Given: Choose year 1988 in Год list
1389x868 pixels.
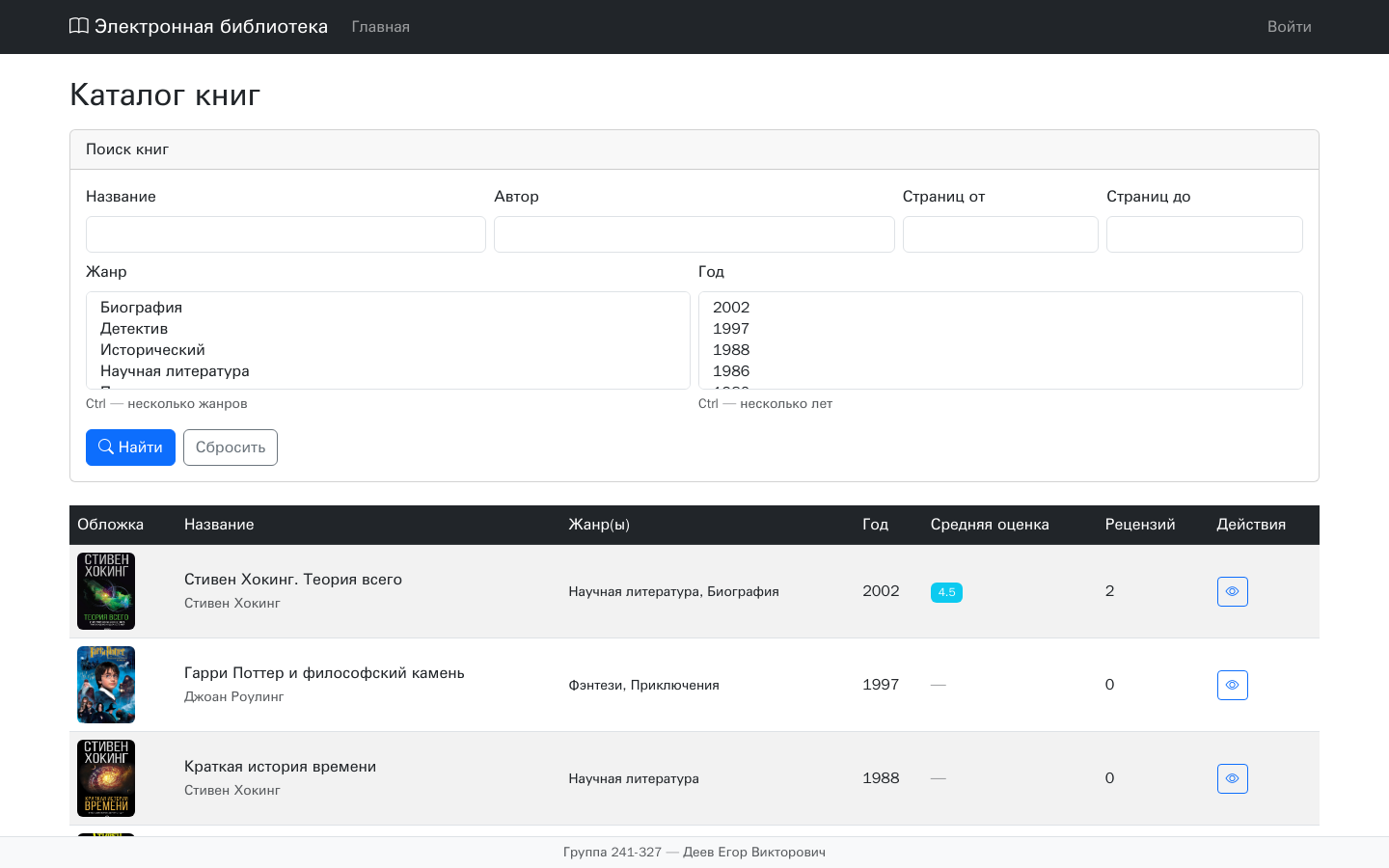Looking at the screenshot, I should (1000, 350).
